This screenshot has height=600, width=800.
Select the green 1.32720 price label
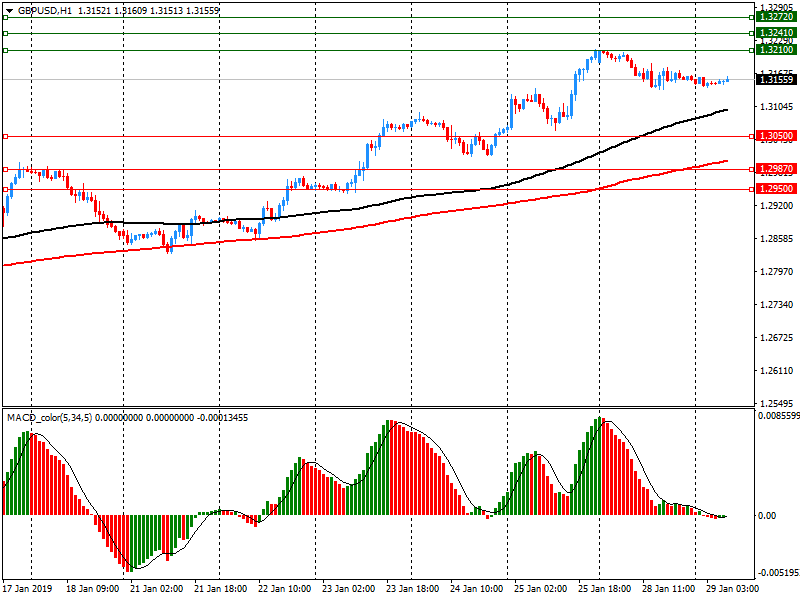point(776,17)
